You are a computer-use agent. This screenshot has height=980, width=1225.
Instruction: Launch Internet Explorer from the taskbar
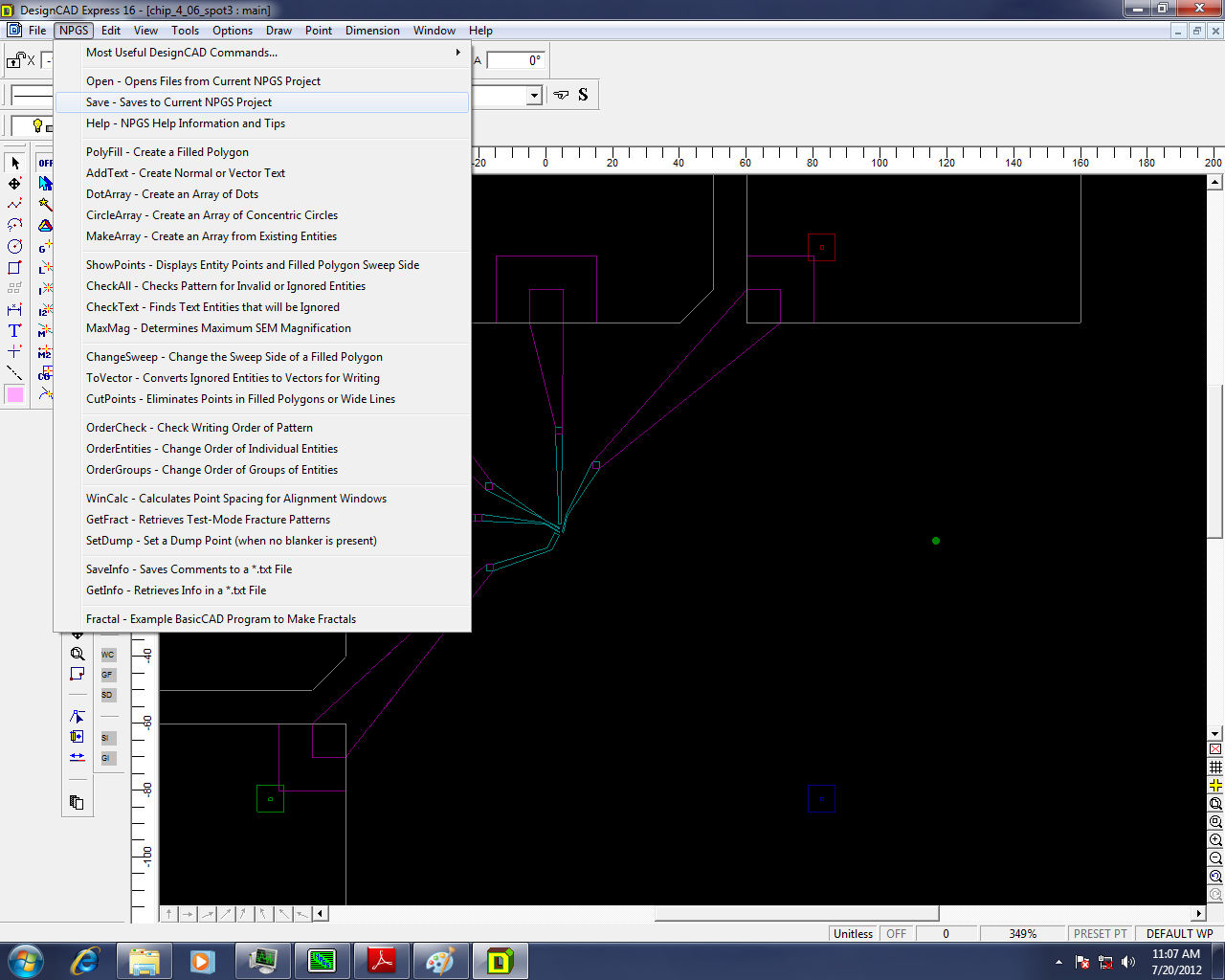click(85, 961)
